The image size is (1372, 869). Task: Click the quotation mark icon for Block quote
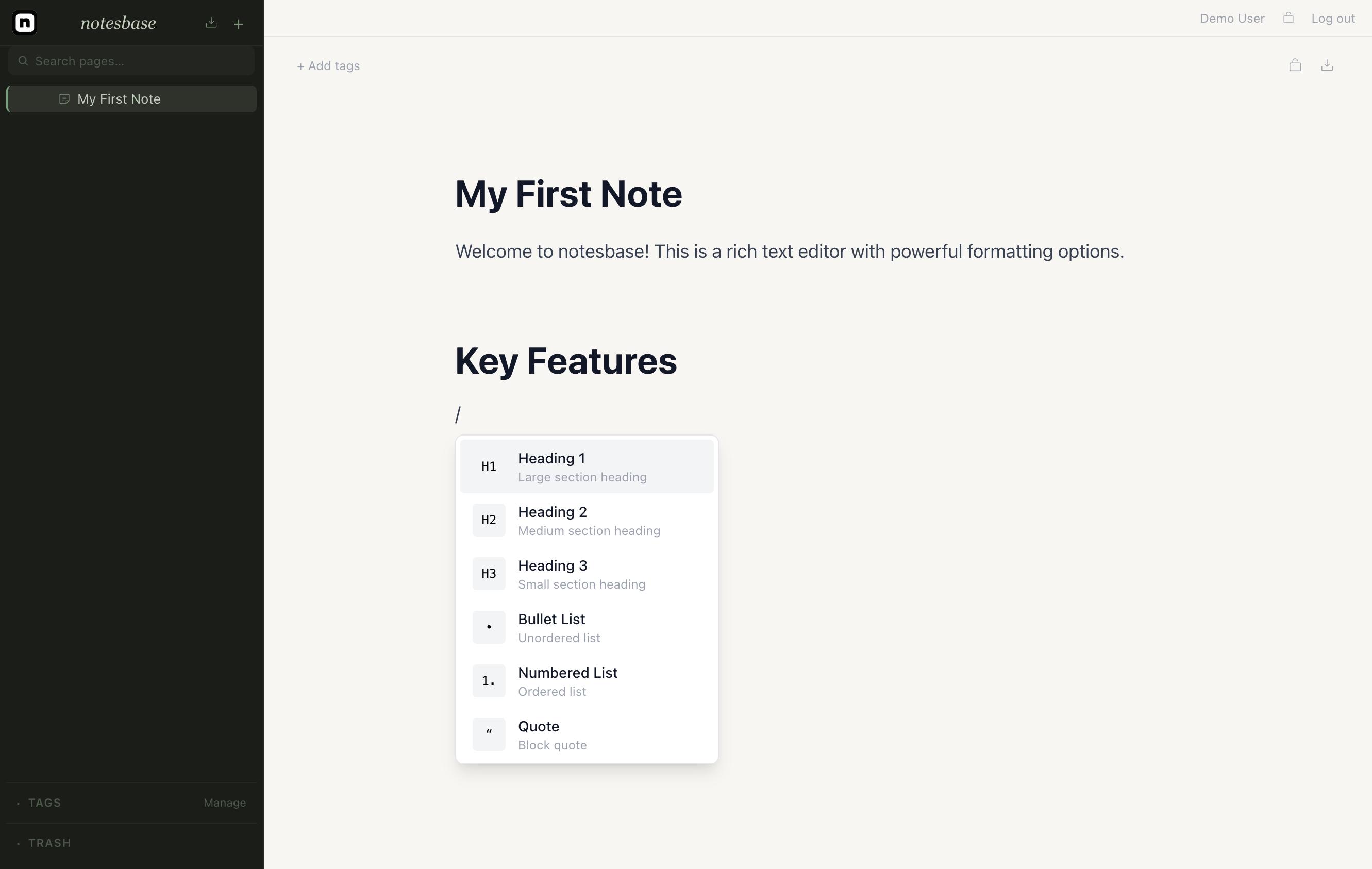(488, 734)
